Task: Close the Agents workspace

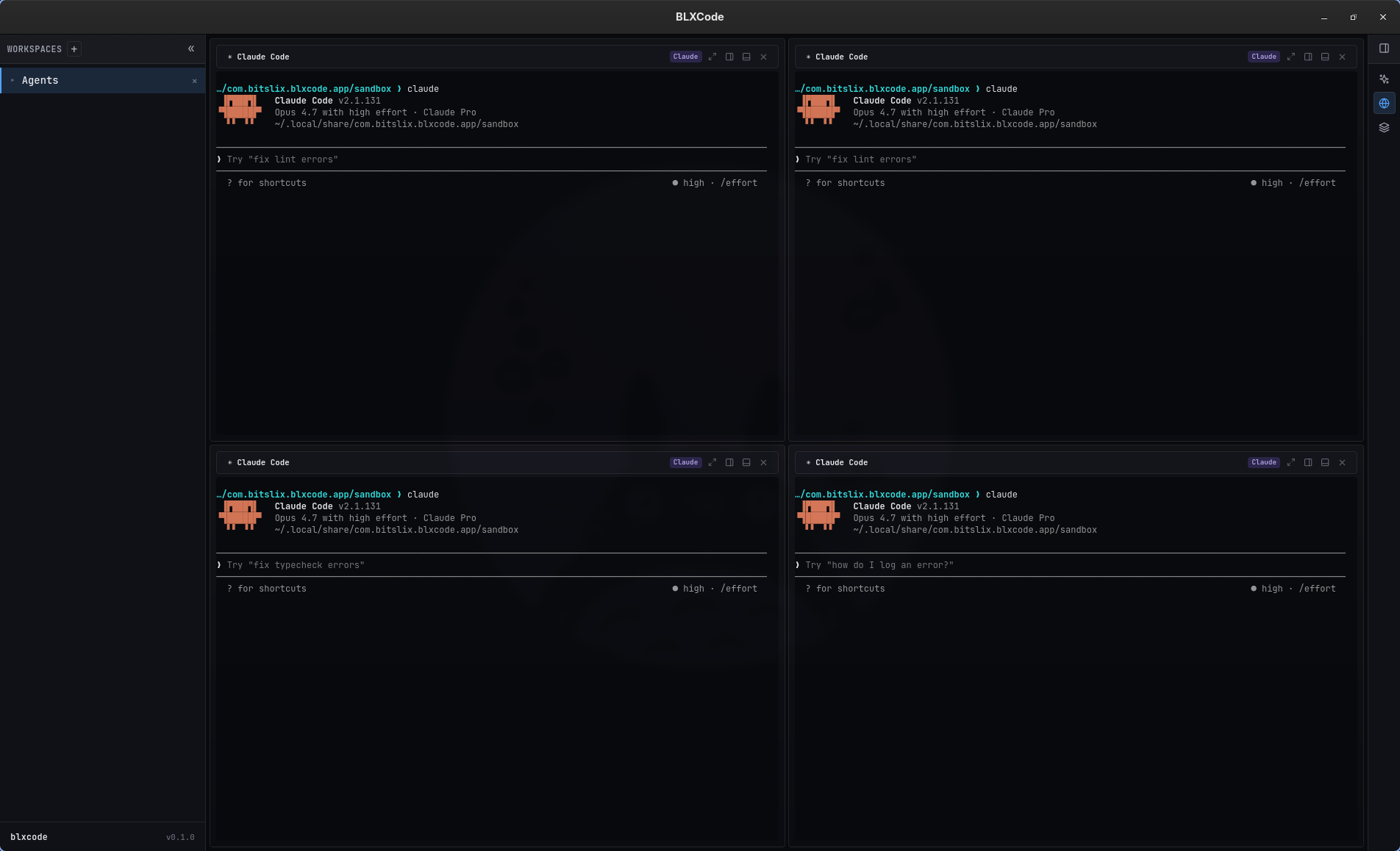Action: (194, 81)
